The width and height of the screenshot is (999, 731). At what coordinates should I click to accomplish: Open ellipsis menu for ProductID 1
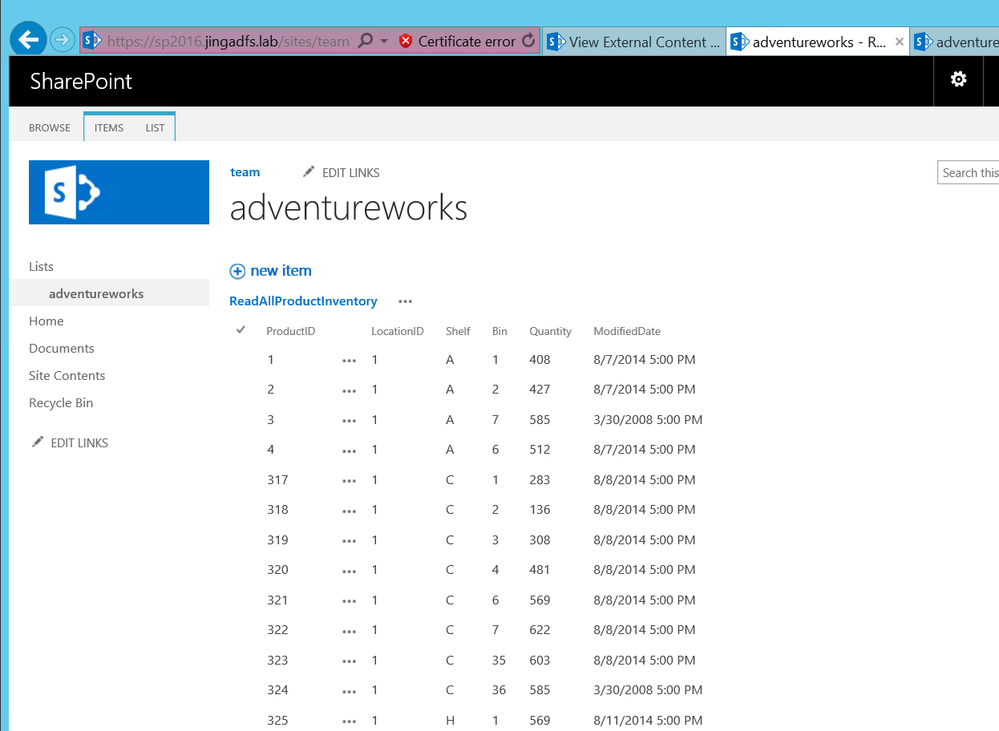(x=349, y=361)
